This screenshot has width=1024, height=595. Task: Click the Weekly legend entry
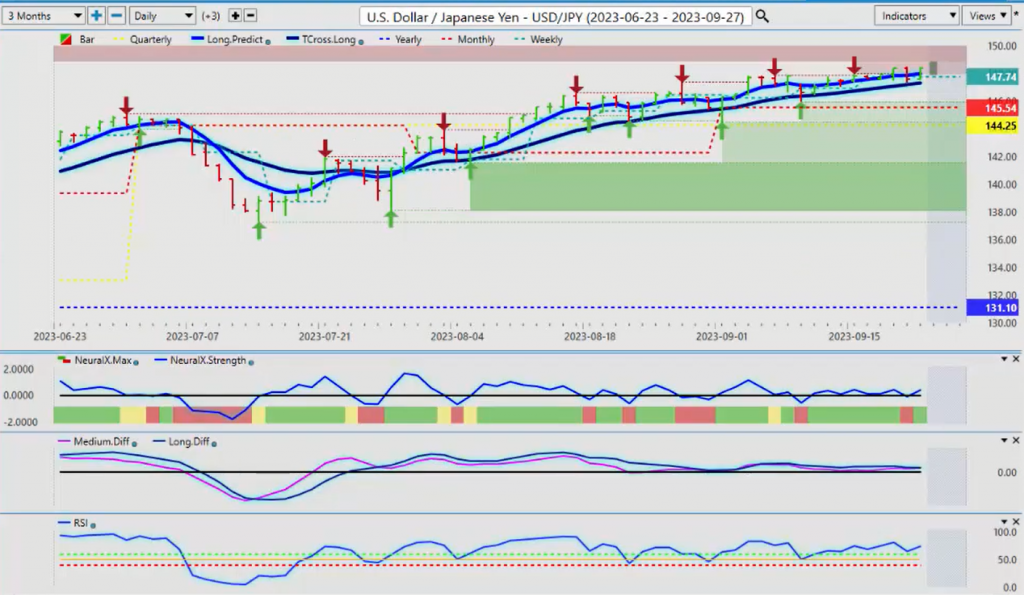click(x=538, y=40)
